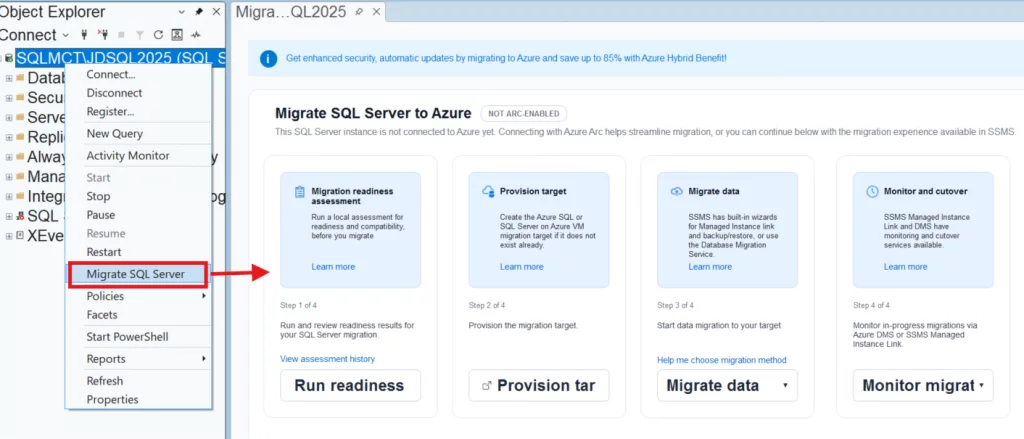The image size is (1024, 439).
Task: Click the clipboard icon on Migration readiness assessment card
Action: 299,192
